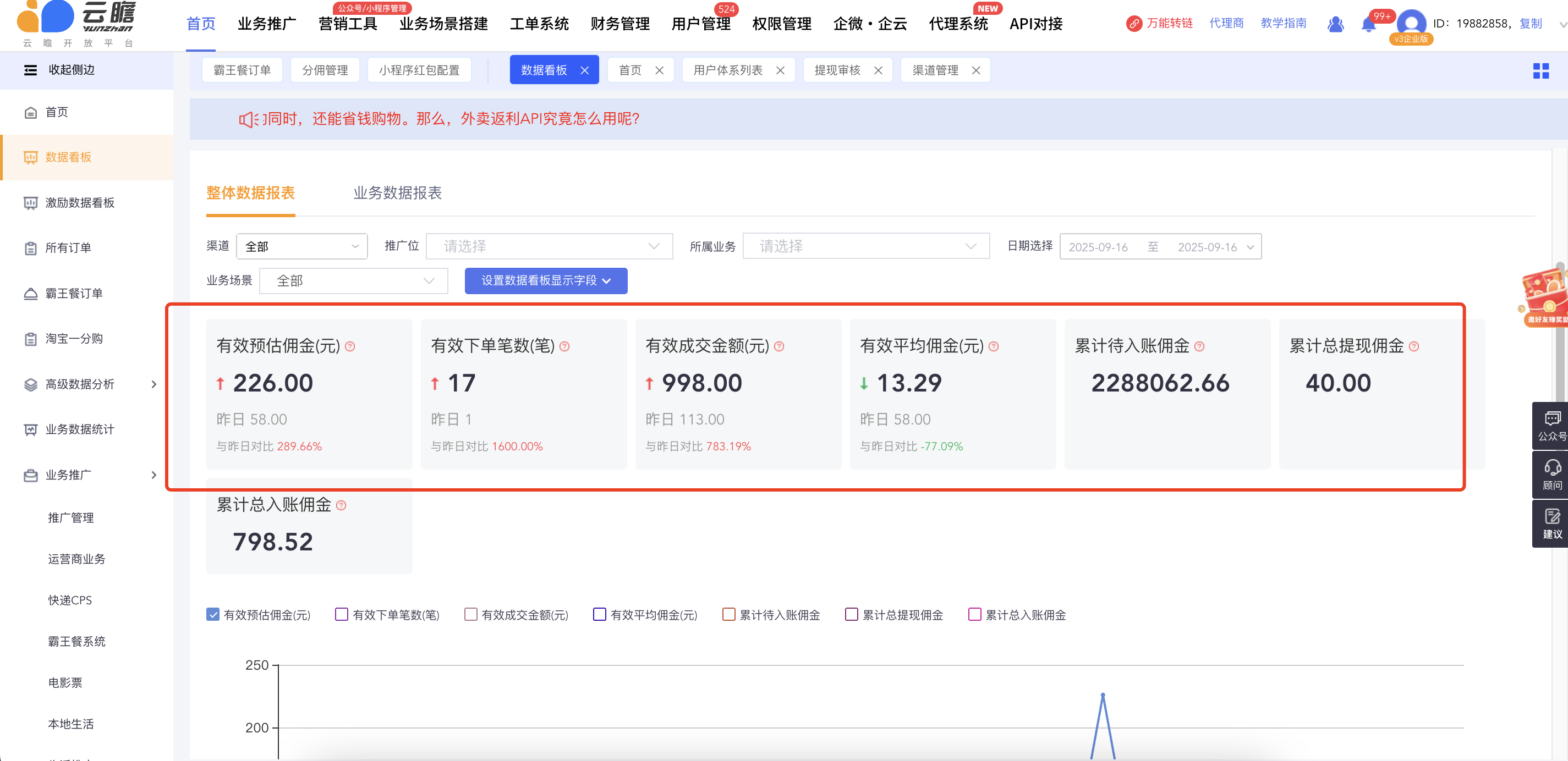Open the tab grid view icon
Screen dimensions: 1568x761
[1540, 70]
